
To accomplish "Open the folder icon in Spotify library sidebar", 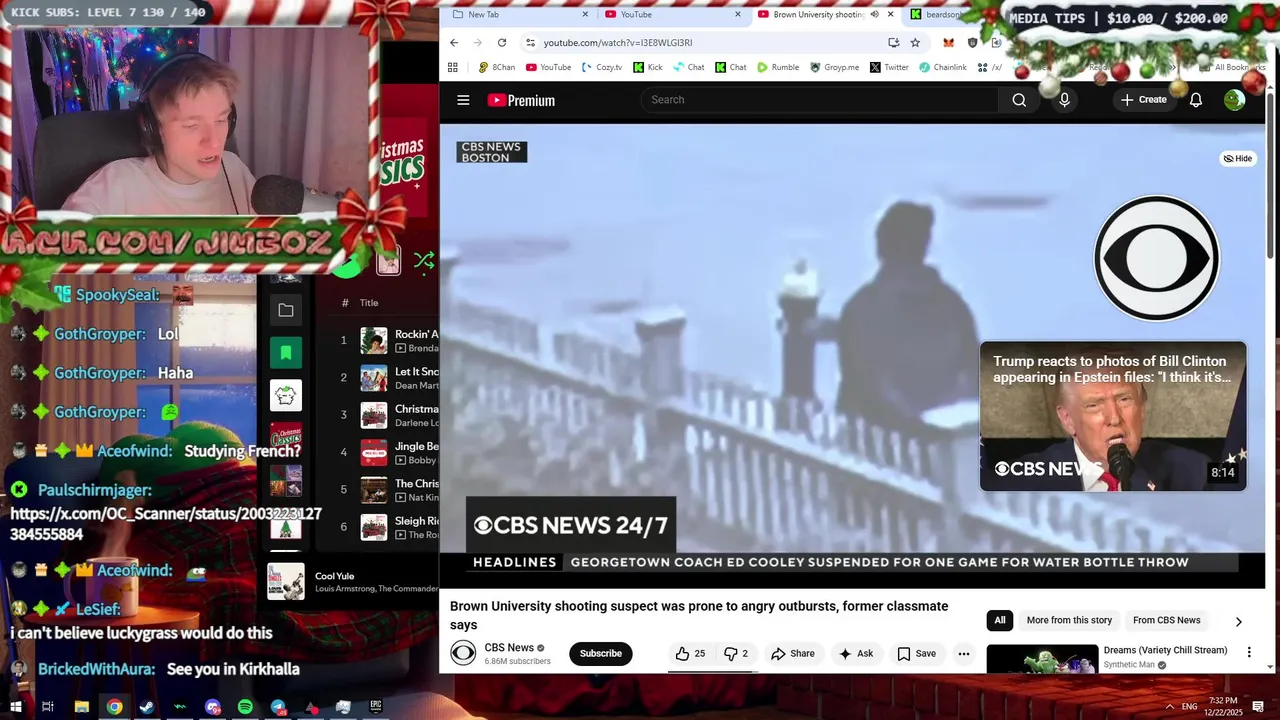I will click(x=286, y=311).
